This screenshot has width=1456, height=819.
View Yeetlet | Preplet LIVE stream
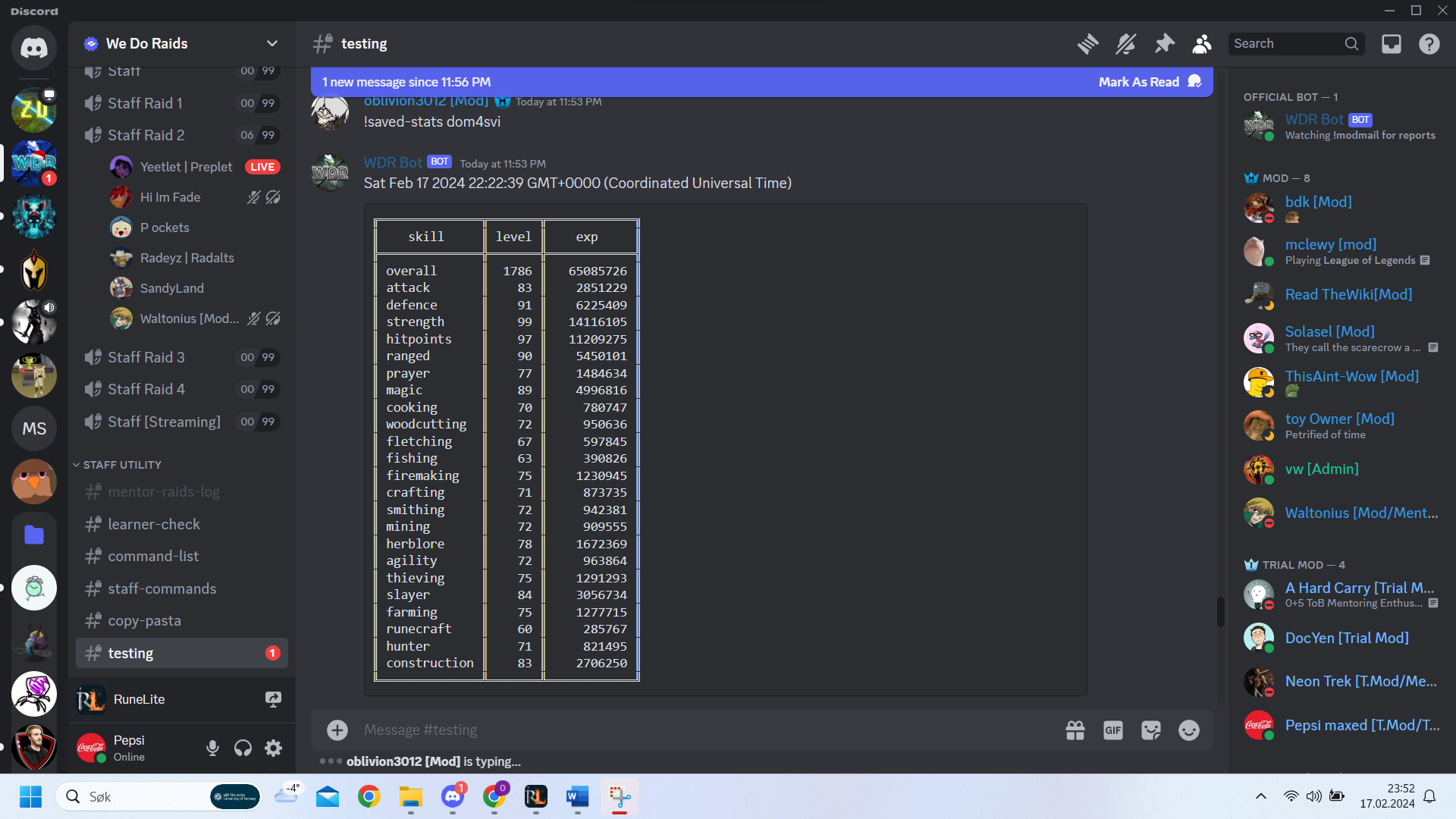[262, 167]
